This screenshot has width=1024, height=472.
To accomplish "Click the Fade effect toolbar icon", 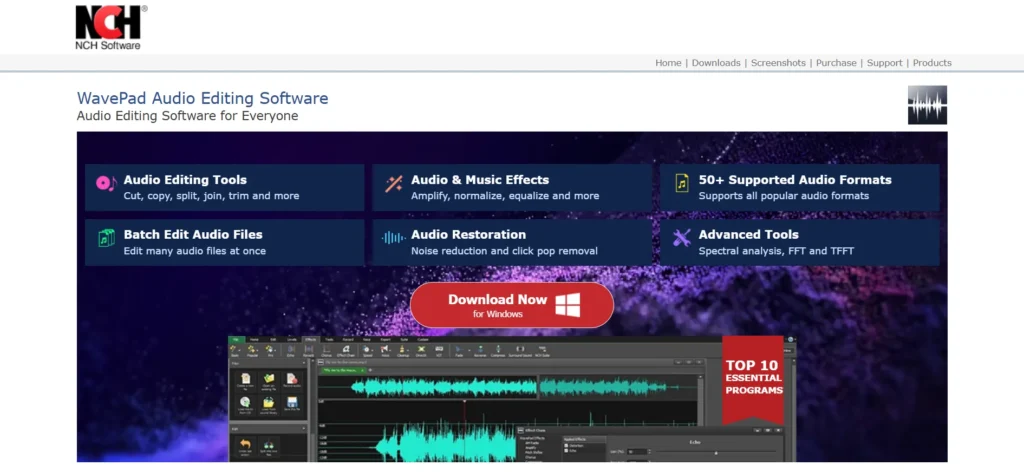I will (x=459, y=349).
